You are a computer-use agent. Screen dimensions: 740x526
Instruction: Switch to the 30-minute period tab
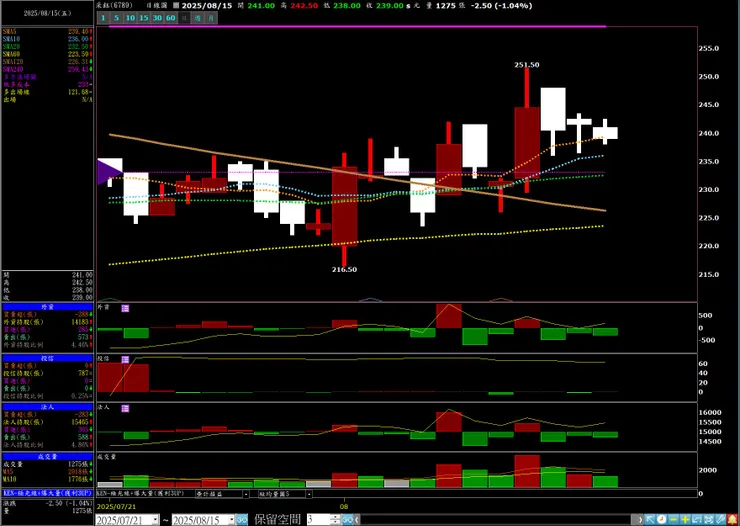(x=157, y=18)
